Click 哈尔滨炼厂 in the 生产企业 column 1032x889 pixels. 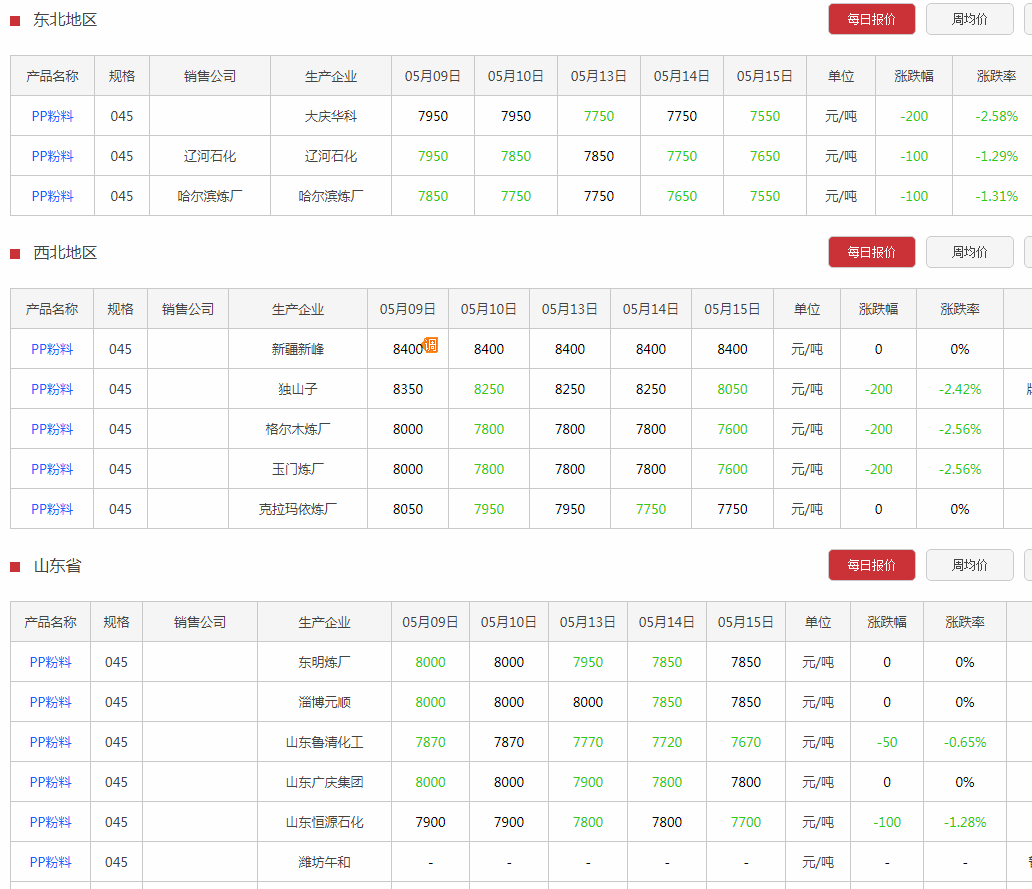(331, 197)
